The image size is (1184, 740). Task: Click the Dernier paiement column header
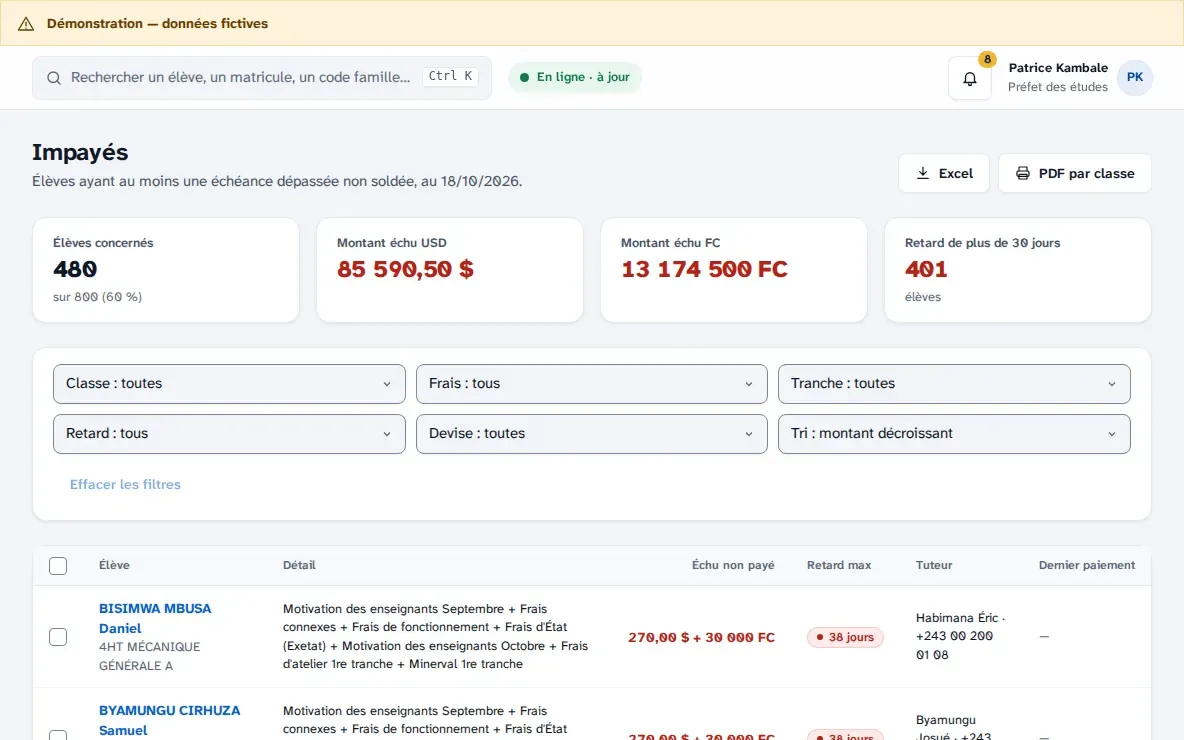[1087, 565]
